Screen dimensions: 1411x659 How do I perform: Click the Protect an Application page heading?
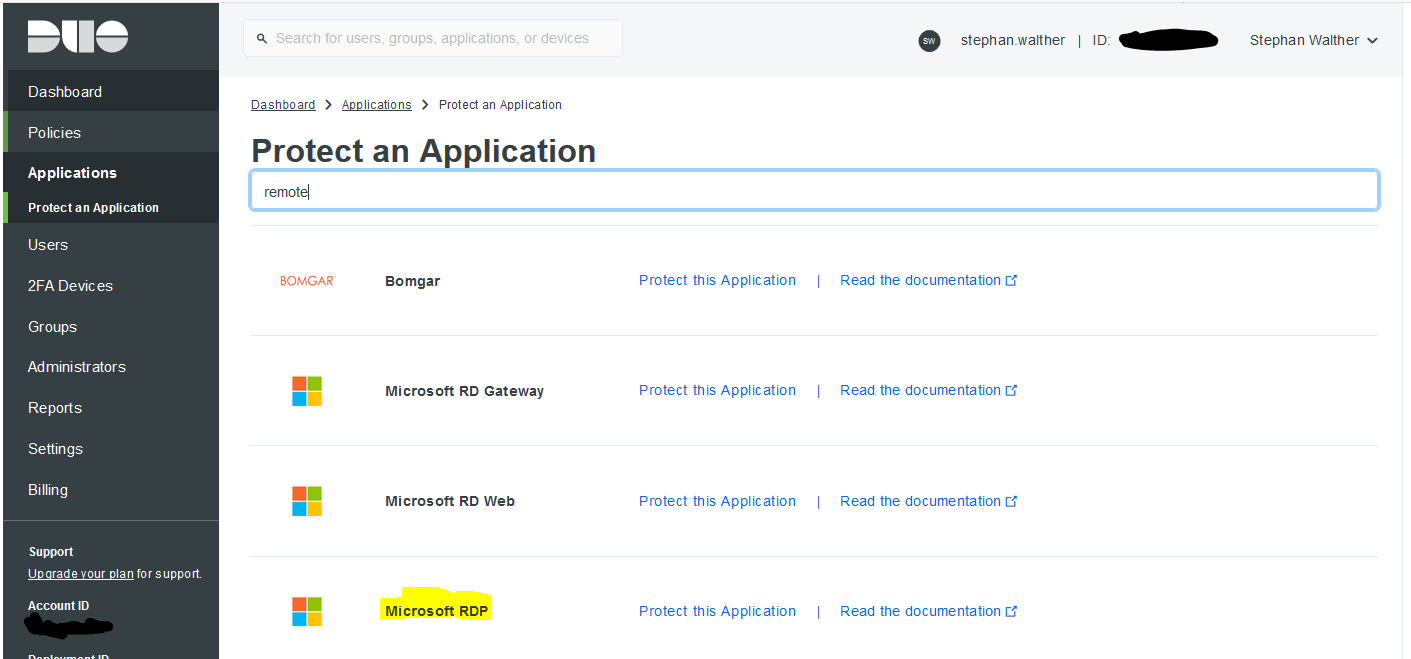[x=423, y=151]
